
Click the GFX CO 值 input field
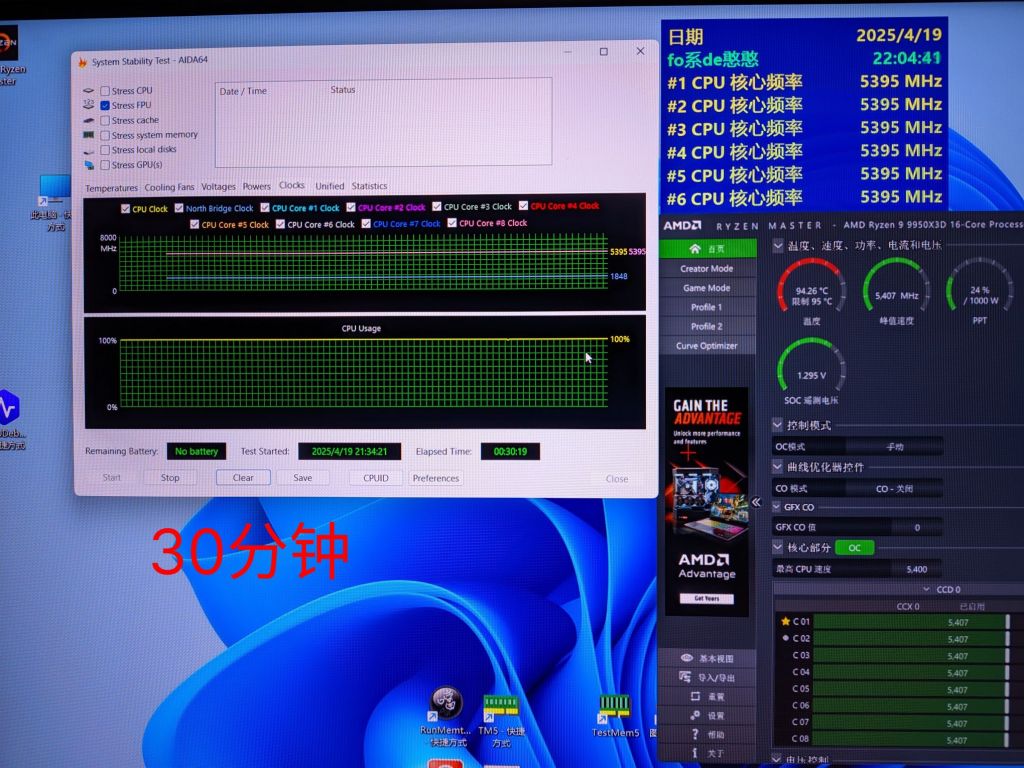(x=916, y=527)
